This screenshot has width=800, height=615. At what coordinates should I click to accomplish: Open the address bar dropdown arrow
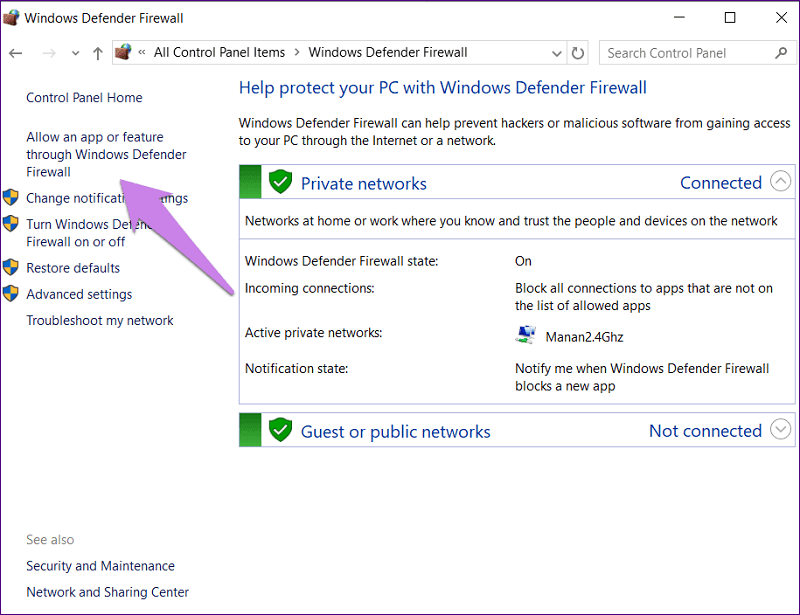pyautogui.click(x=556, y=52)
